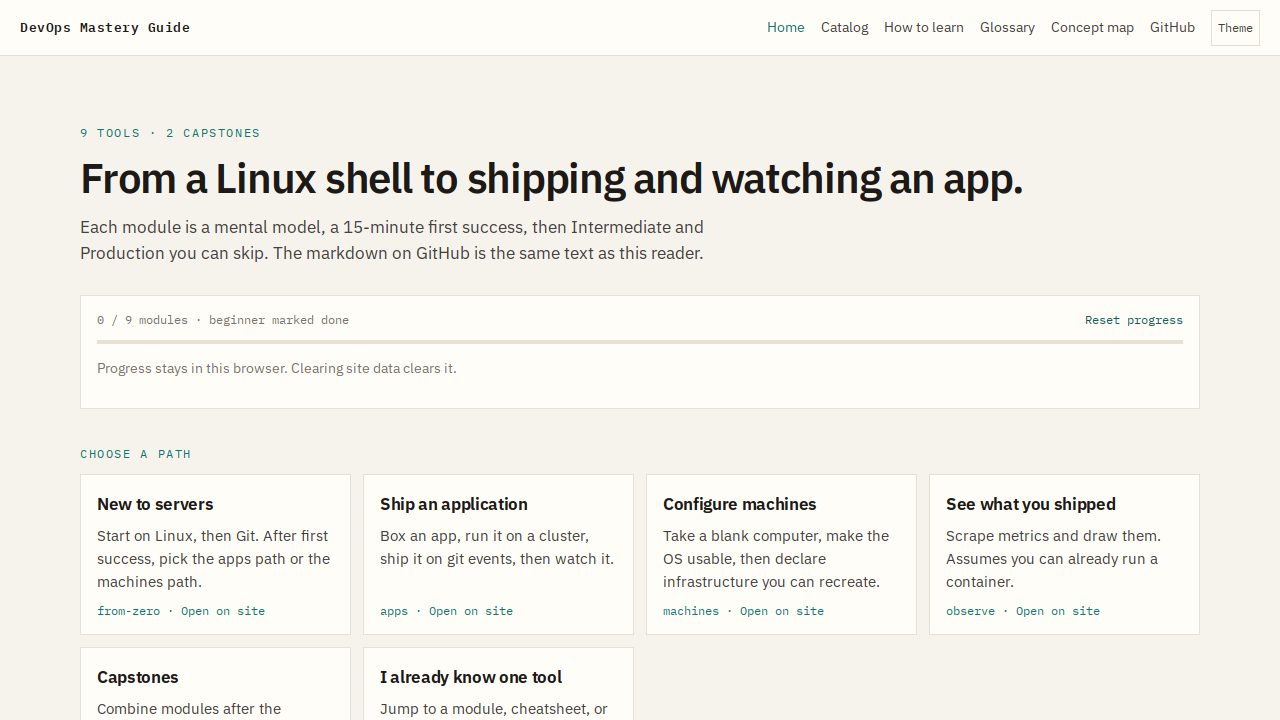The width and height of the screenshot is (1280, 720).
Task: Click the CHOOSE A PATH section label
Action: 136,454
